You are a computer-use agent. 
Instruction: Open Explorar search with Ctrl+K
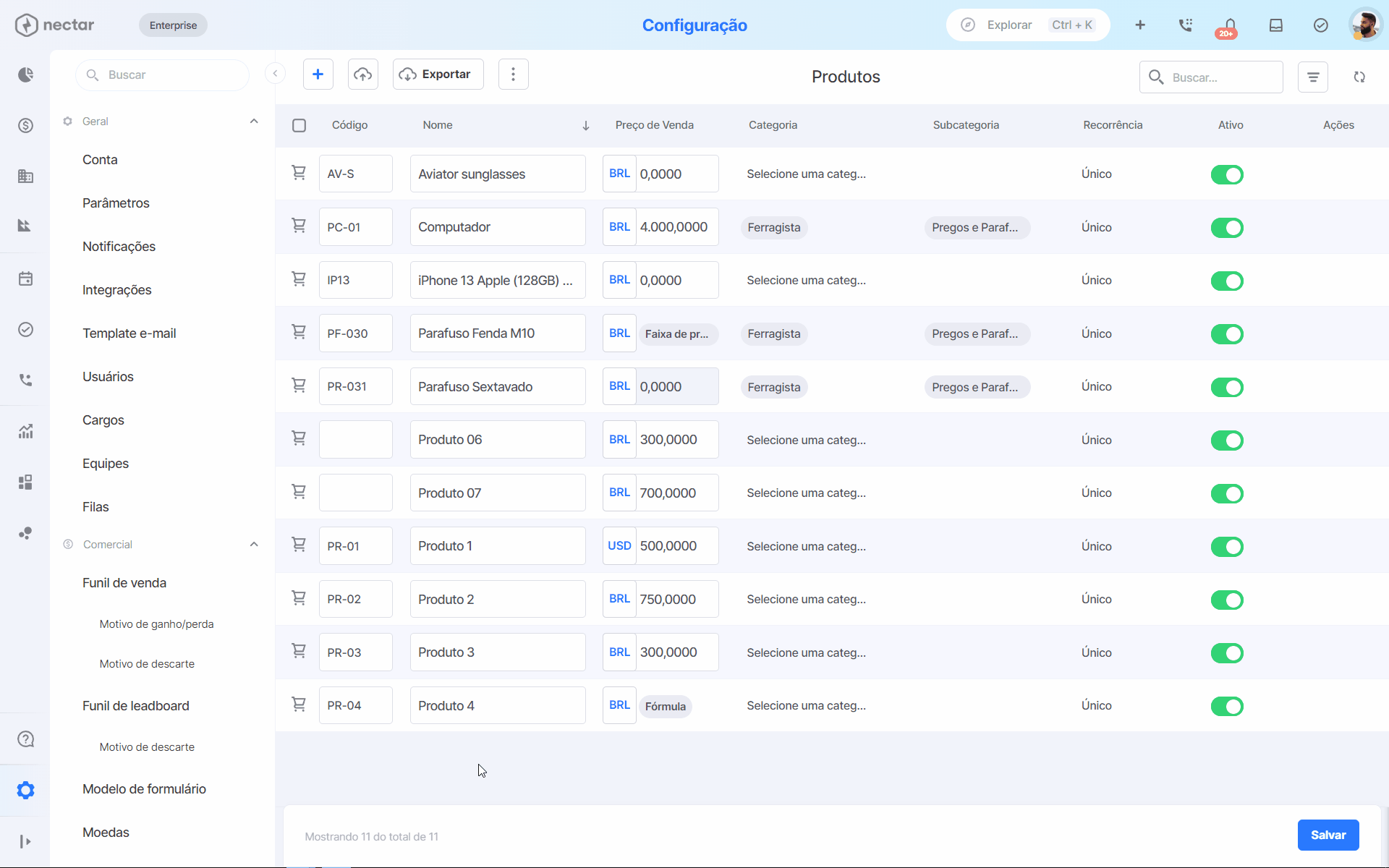point(1028,25)
